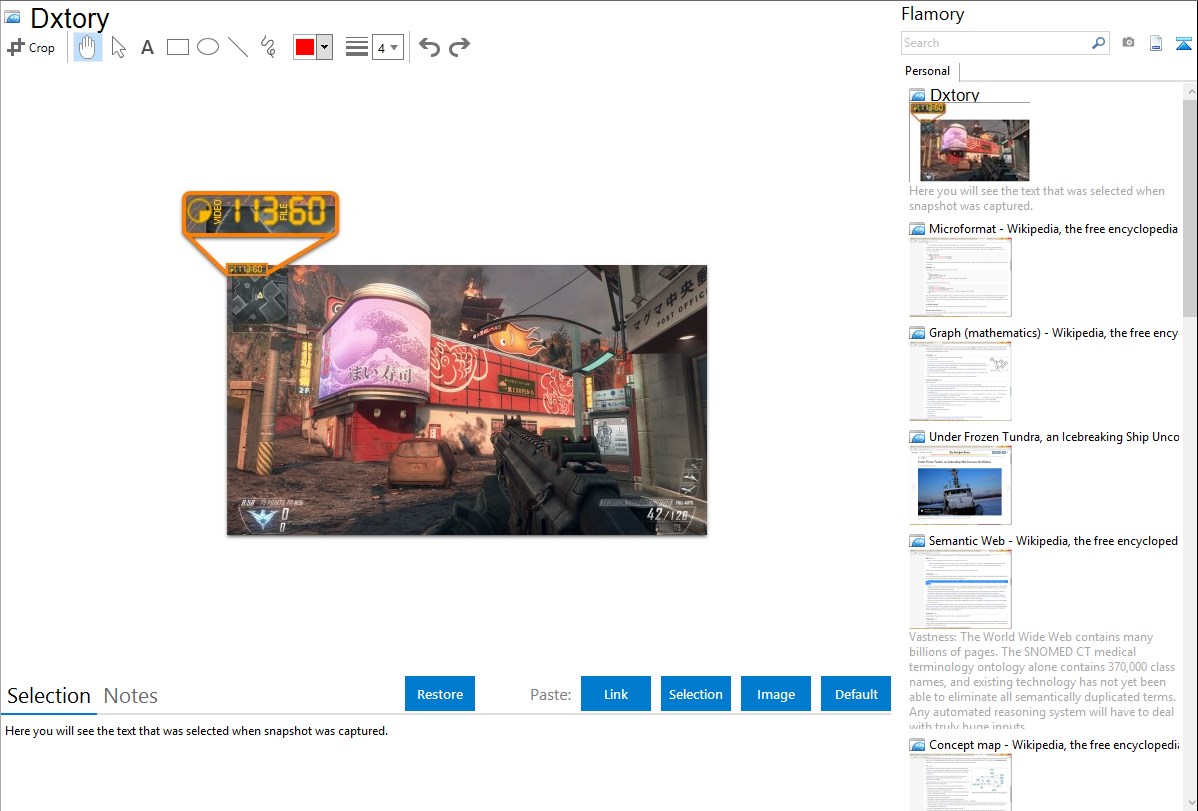Viewport: 1198px width, 811px height.
Task: Click the main Dxtory game screenshot image
Action: tap(467, 400)
